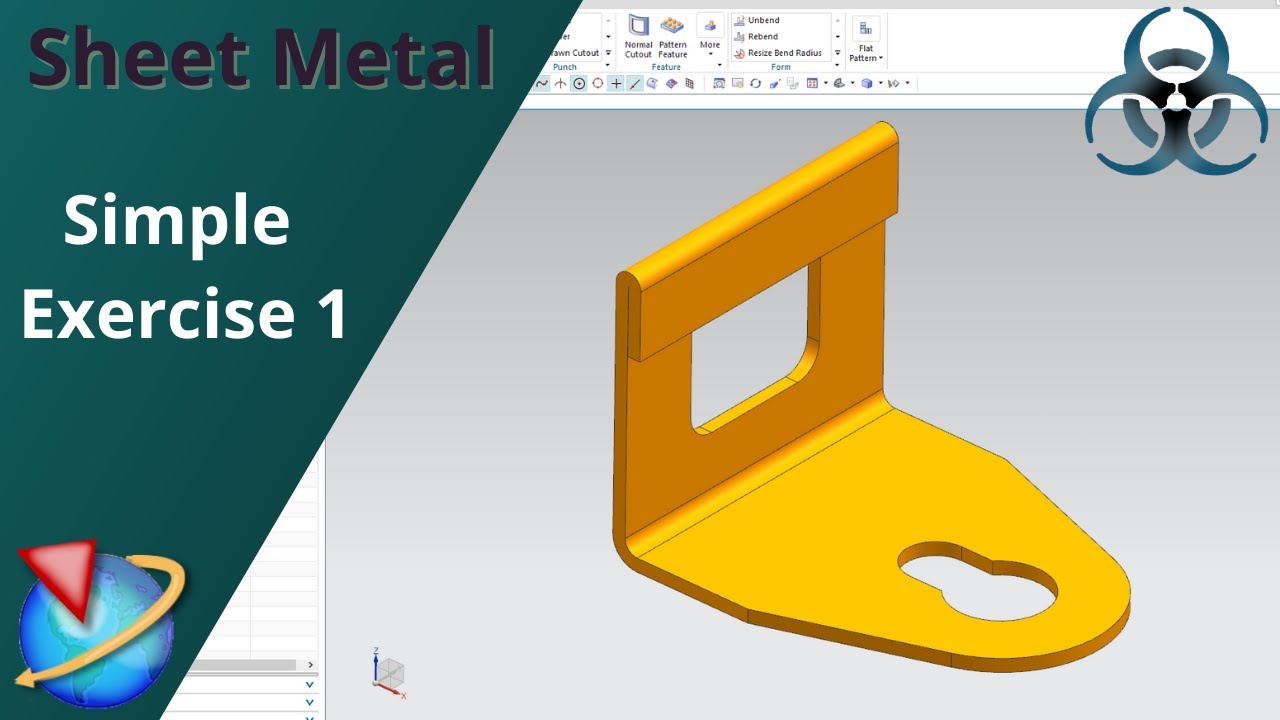The image size is (1280, 720).
Task: Click the Fit view icon
Action: pos(719,83)
